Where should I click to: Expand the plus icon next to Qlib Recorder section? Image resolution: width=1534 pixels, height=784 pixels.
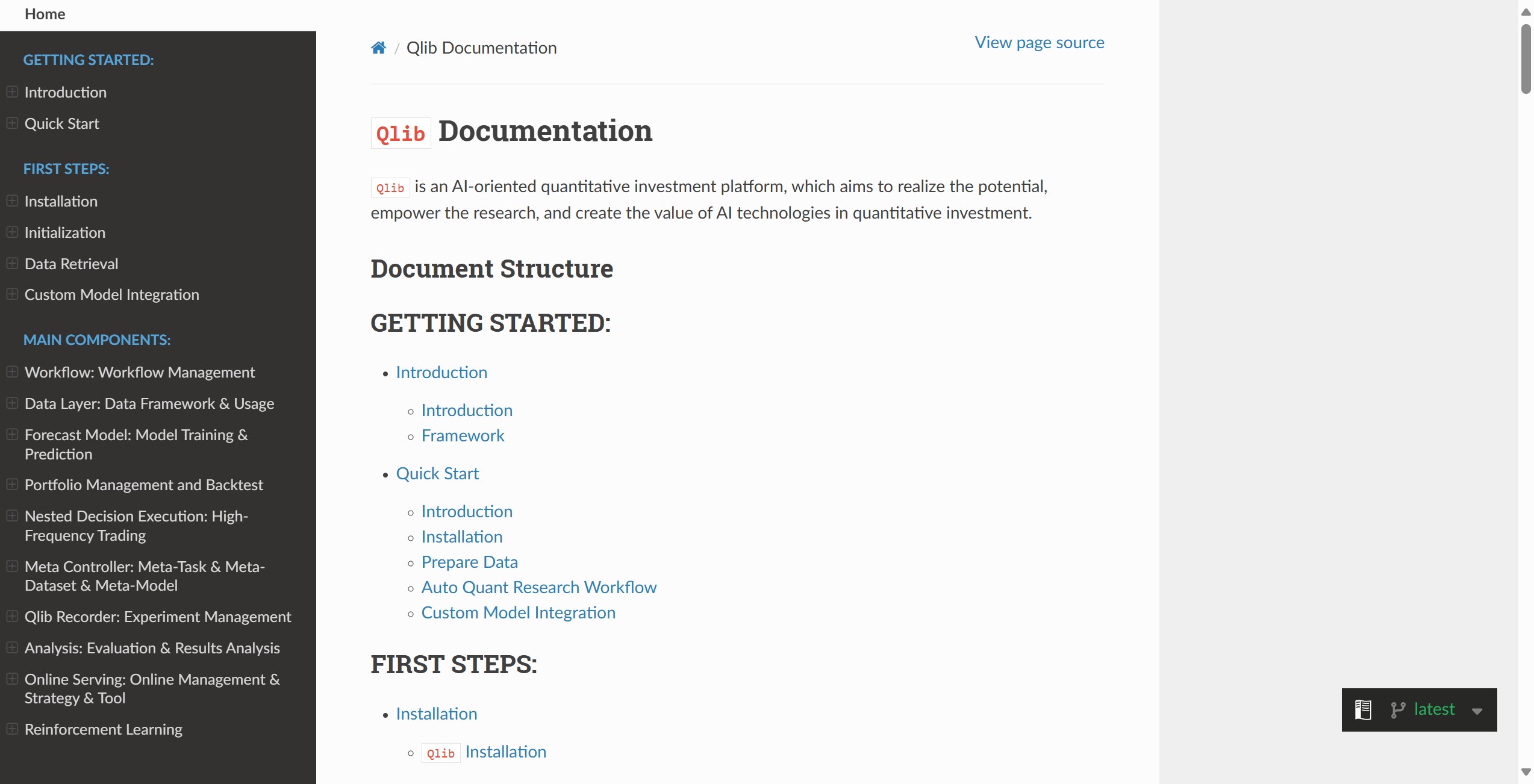(12, 616)
